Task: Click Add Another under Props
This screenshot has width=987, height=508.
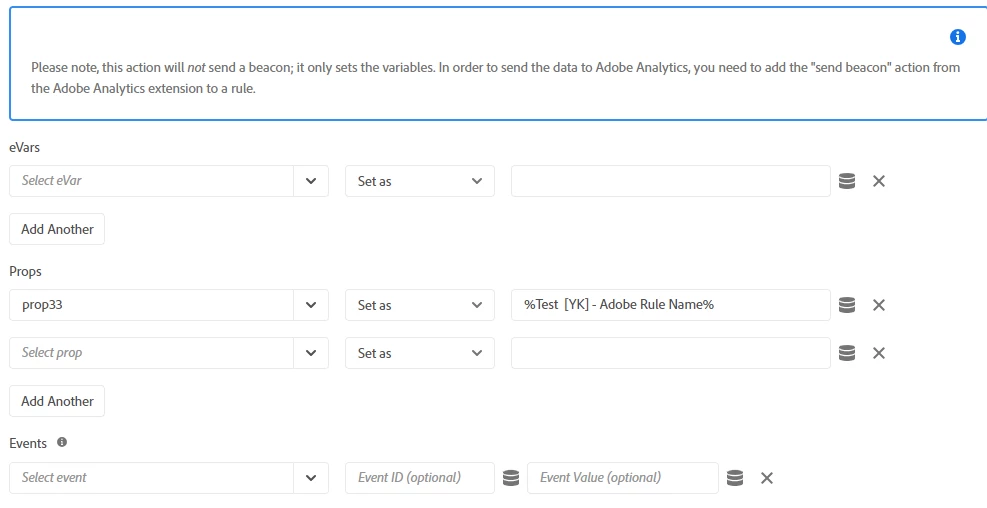Action: pos(57,401)
